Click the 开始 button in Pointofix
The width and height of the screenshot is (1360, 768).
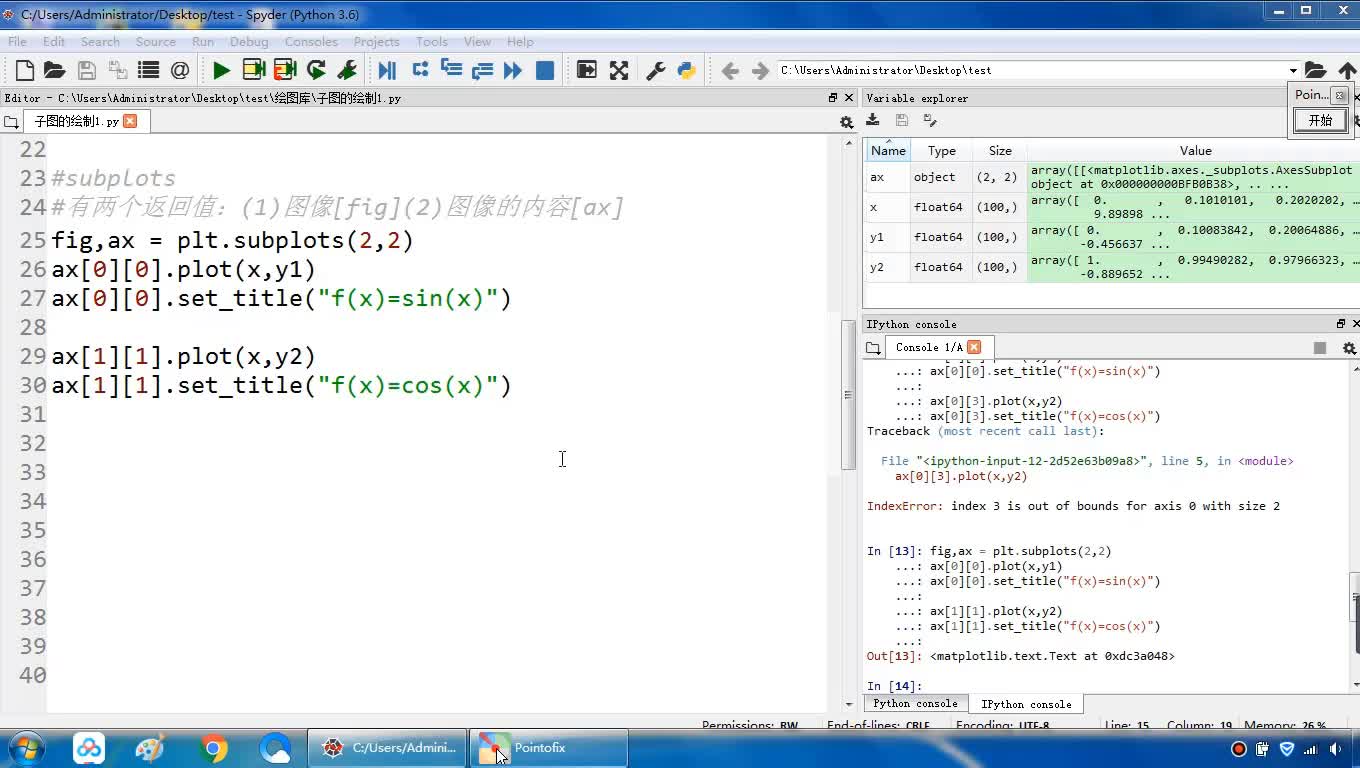[x=1320, y=120]
